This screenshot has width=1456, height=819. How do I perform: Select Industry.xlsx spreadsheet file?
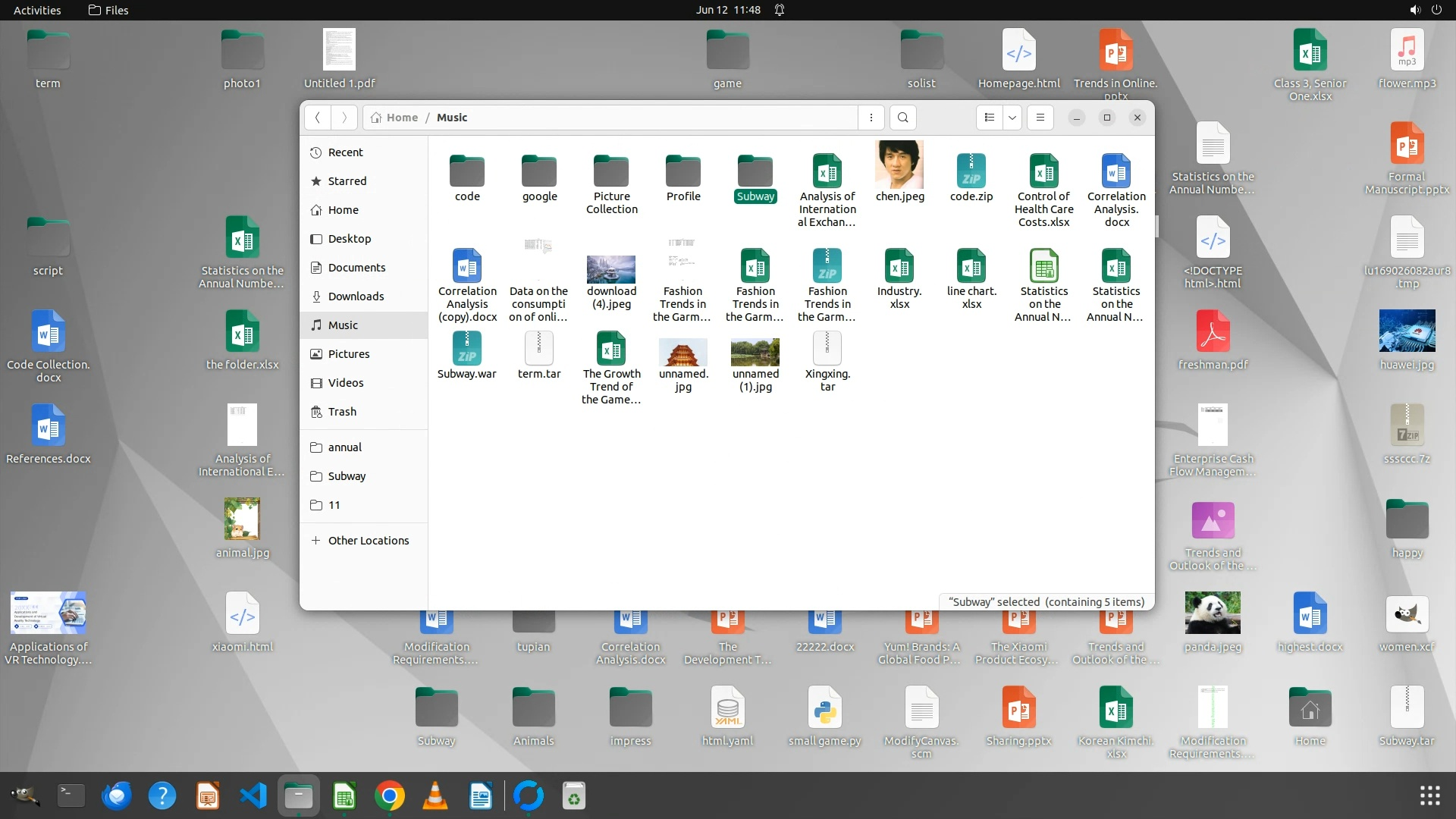[899, 266]
